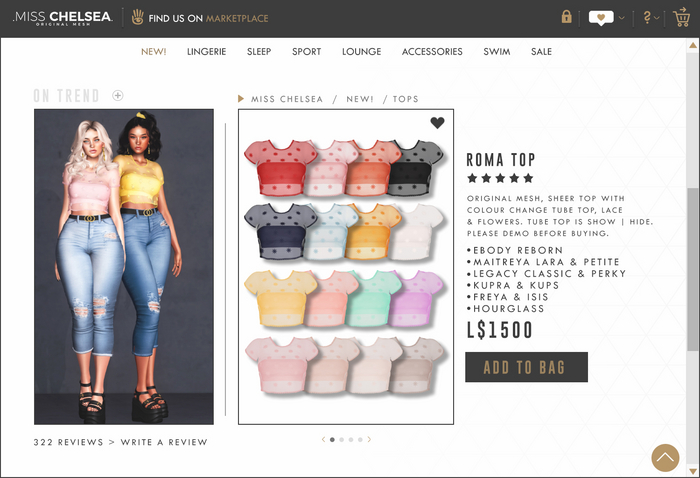Screen dimensions: 700x478
Task: Select the yellow Roma top swatch
Action: 279,298
